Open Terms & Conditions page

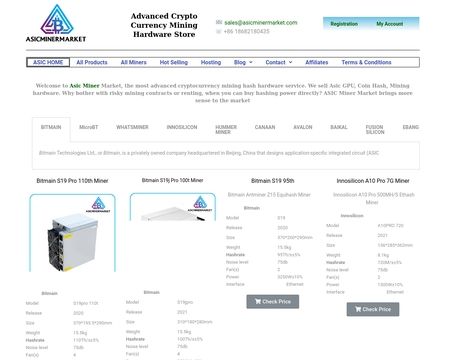tap(366, 62)
